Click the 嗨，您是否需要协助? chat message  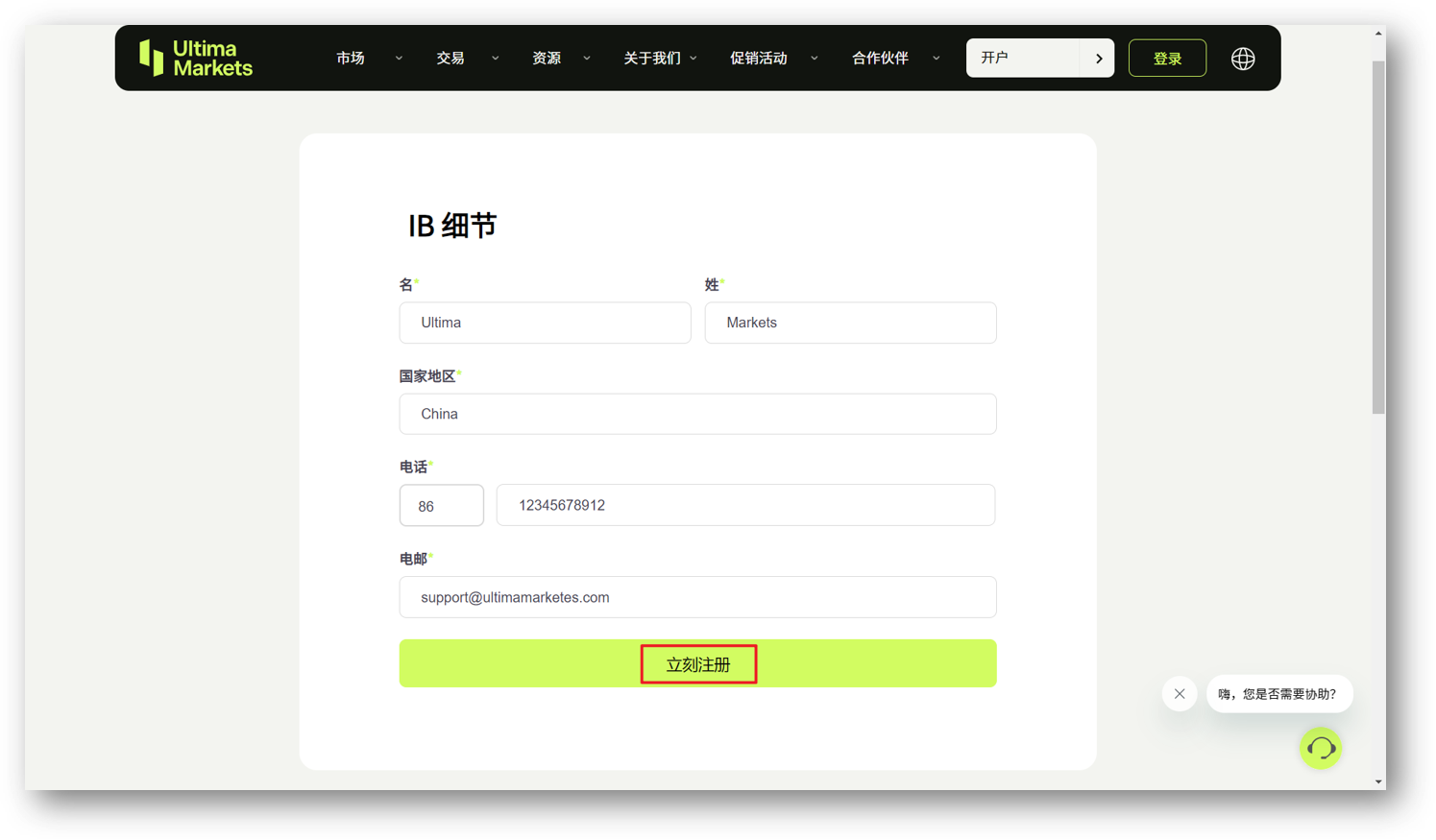1278,694
